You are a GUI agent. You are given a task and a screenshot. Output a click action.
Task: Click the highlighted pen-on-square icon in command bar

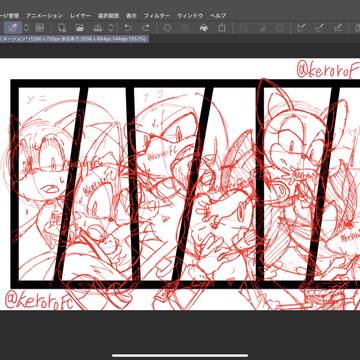(x=13, y=28)
